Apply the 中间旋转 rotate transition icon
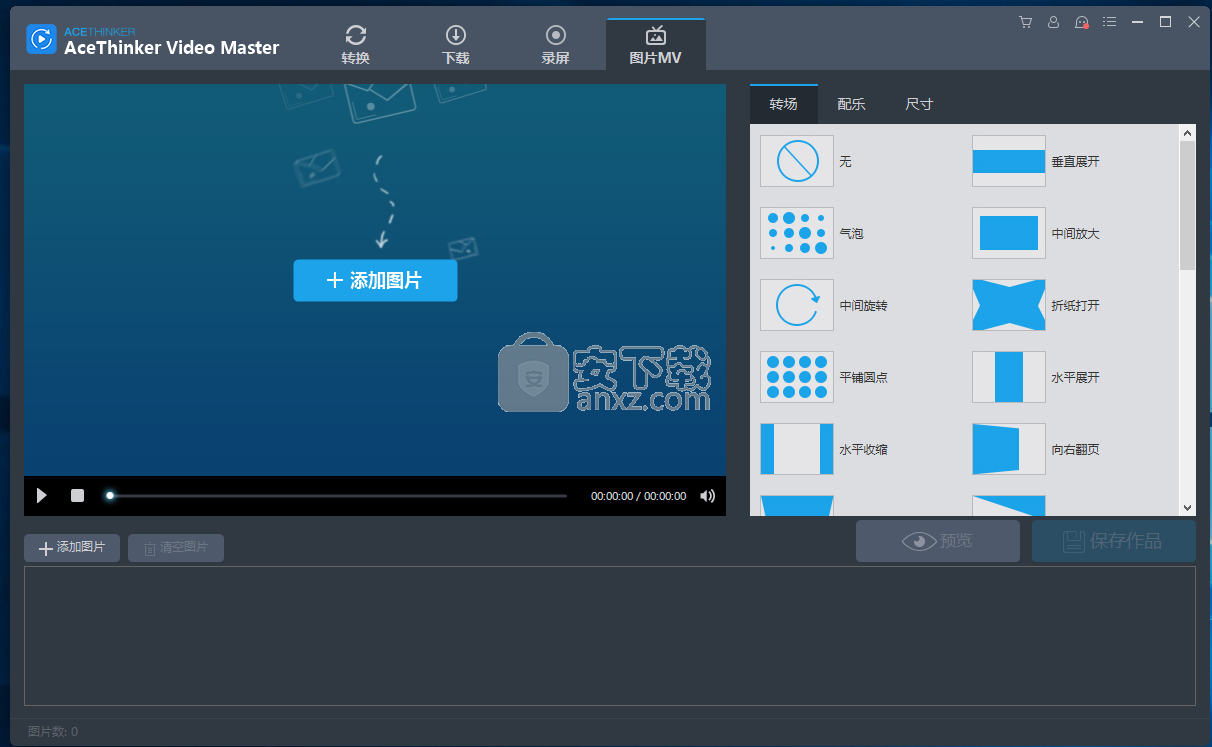Viewport: 1212px width, 747px height. tap(797, 305)
